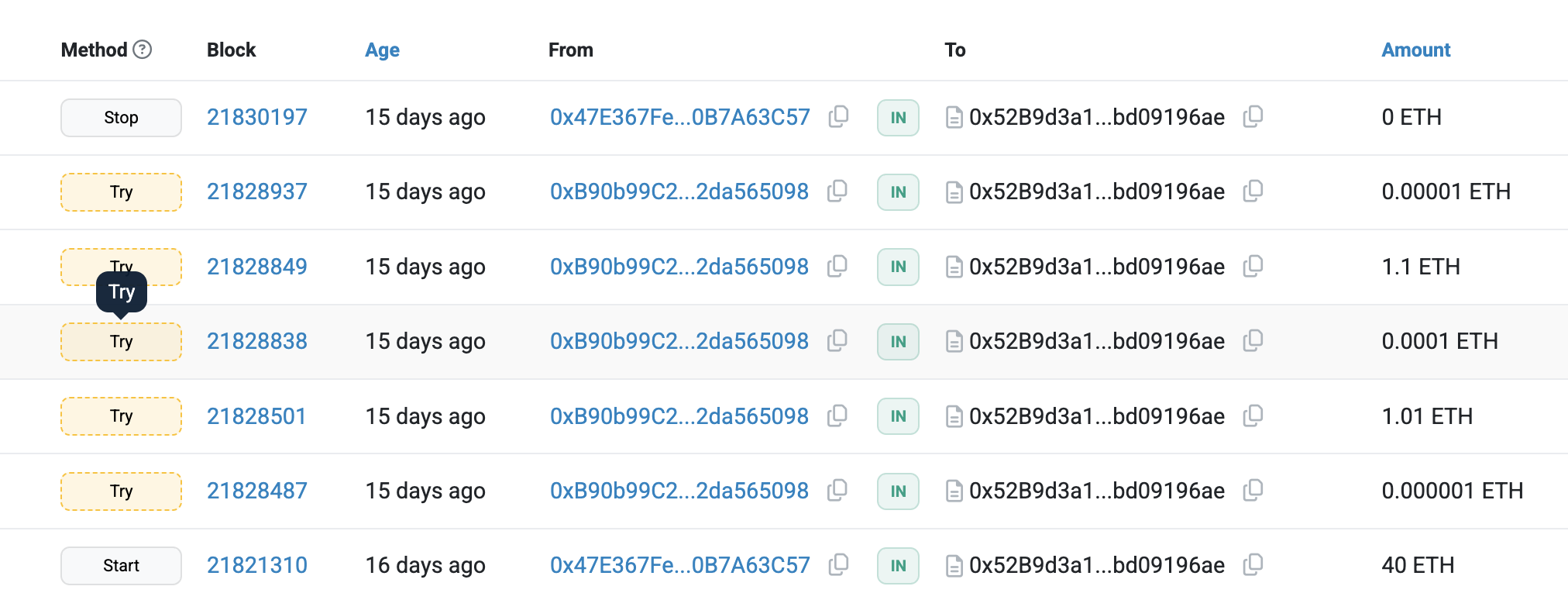Click the Stop method badge
The height and width of the screenshot is (600, 1568).
pos(121,118)
